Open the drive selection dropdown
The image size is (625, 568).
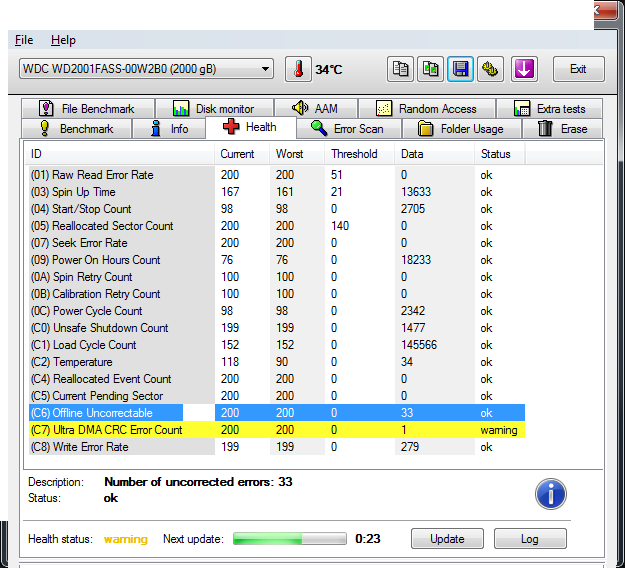pyautogui.click(x=146, y=69)
